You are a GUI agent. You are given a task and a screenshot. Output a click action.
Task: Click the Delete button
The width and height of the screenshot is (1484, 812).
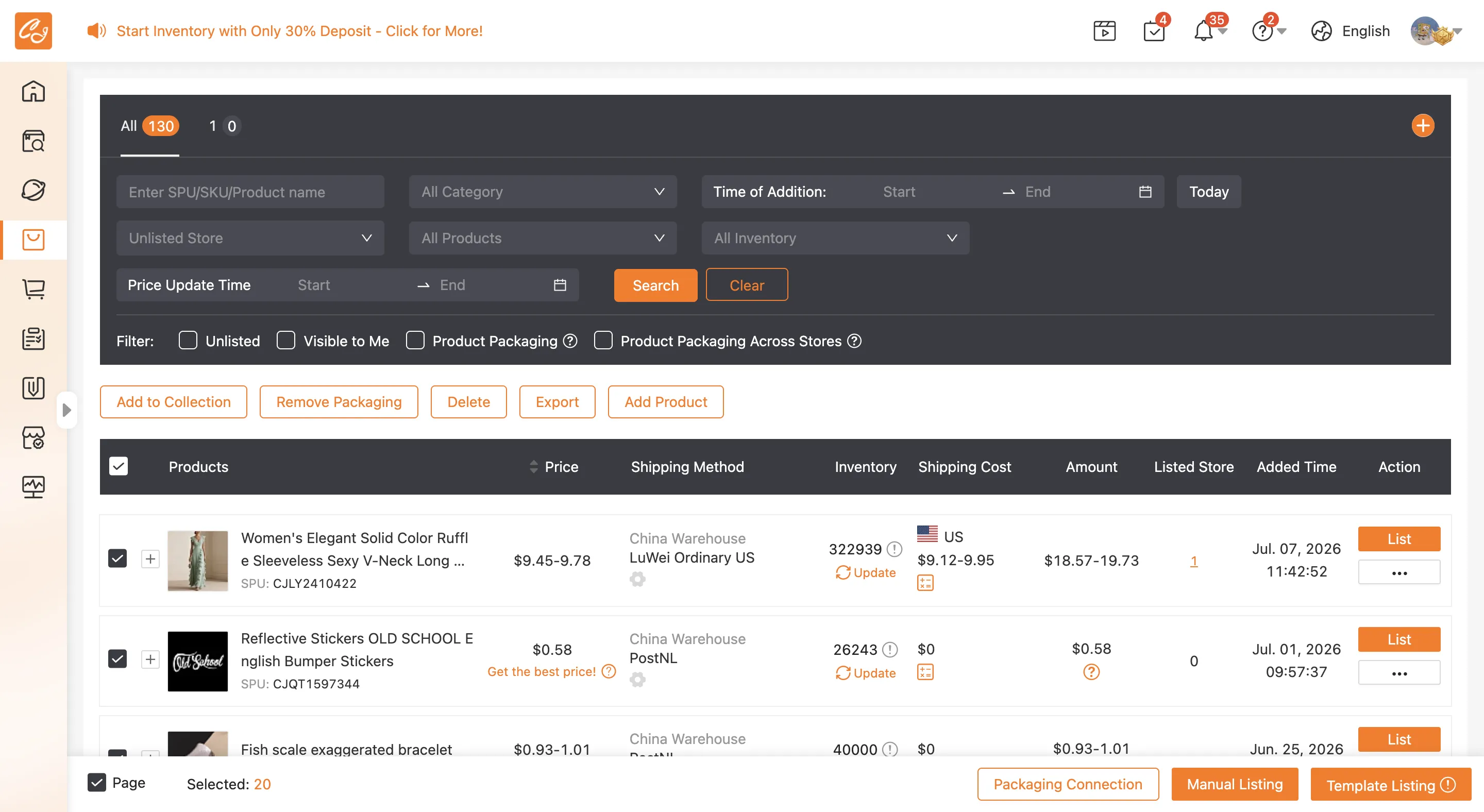click(x=468, y=401)
